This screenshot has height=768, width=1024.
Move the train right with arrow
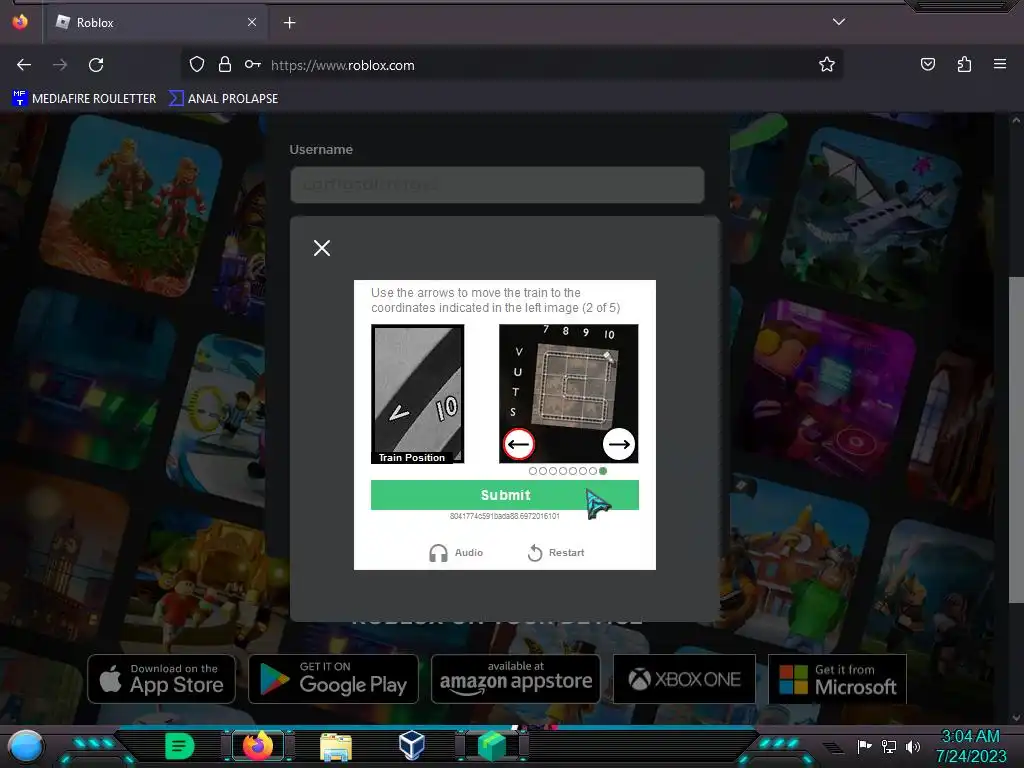(618, 444)
